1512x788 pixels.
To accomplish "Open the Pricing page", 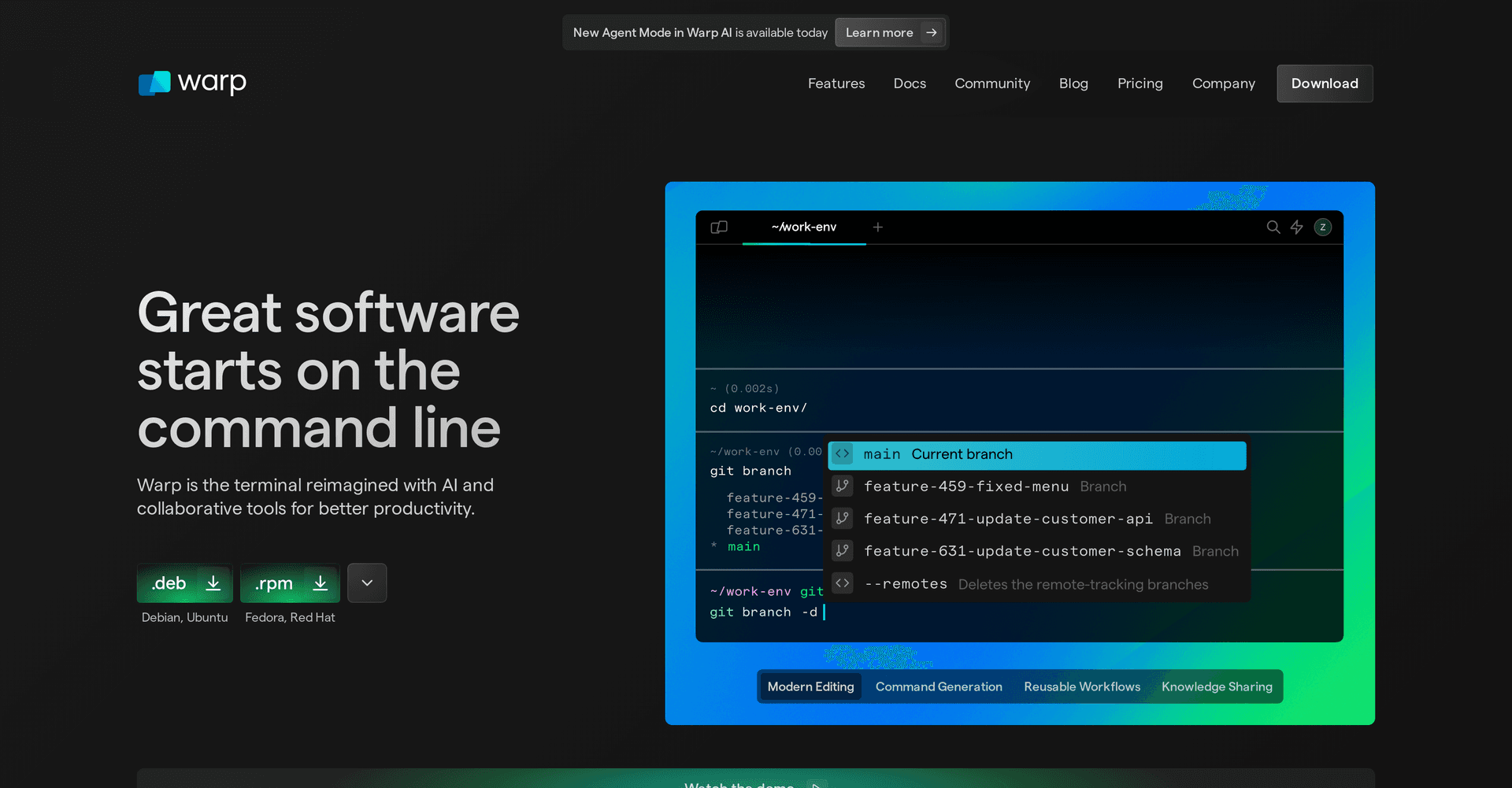I will coord(1140,83).
